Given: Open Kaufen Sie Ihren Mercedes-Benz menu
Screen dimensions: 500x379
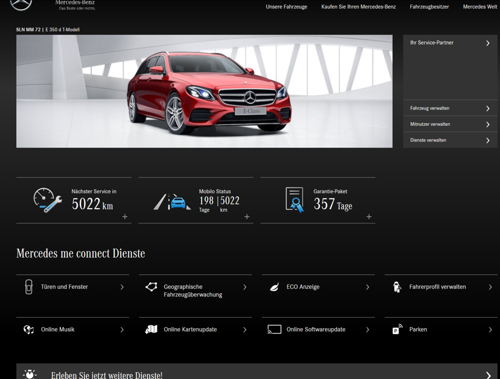Looking at the screenshot, I should (x=358, y=7).
